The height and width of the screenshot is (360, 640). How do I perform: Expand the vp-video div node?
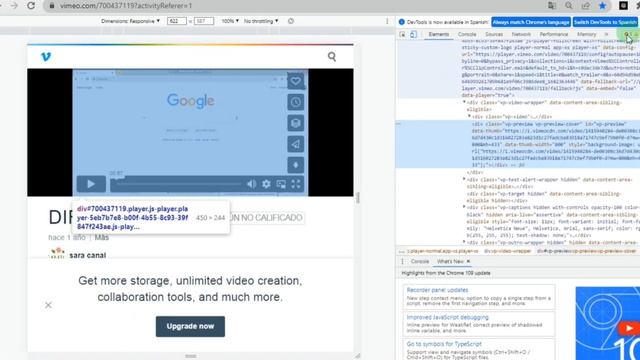click(x=469, y=116)
